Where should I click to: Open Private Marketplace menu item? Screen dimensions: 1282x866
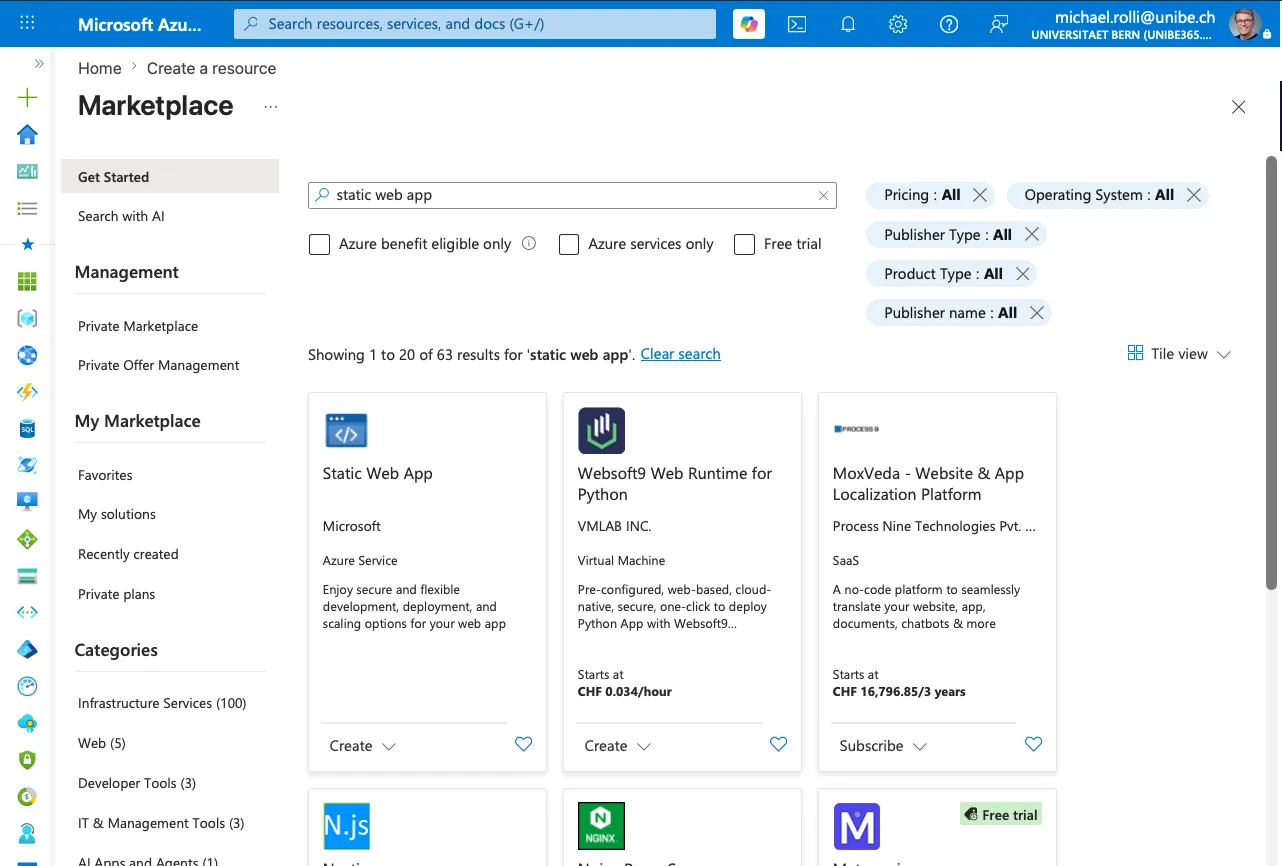coord(138,326)
